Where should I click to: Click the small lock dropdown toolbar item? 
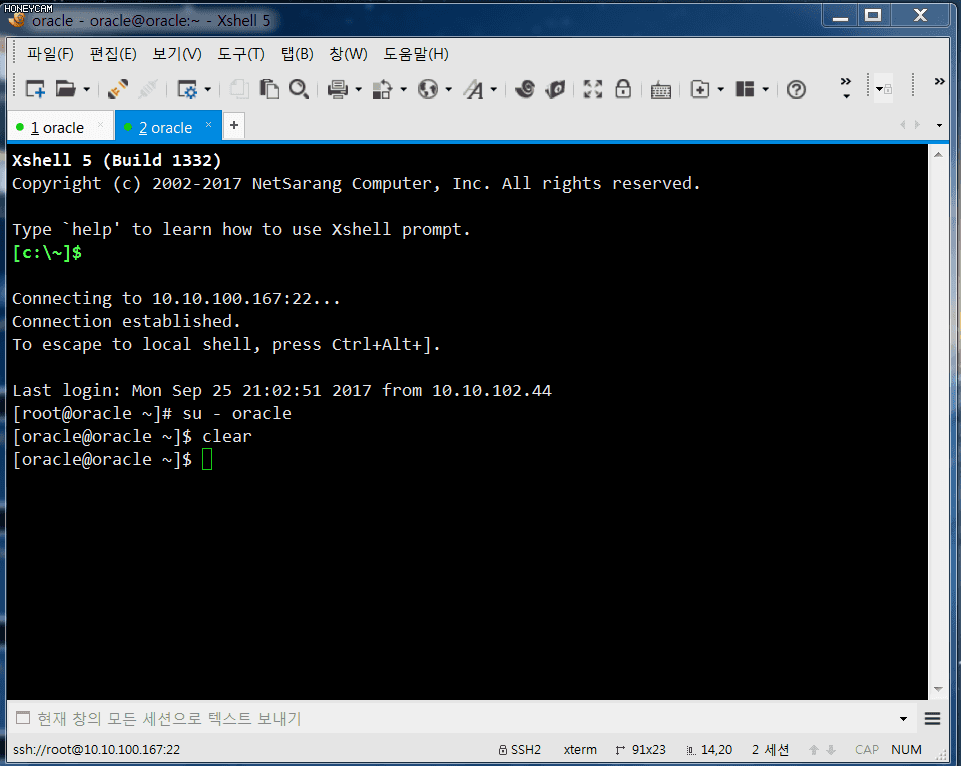click(x=883, y=89)
